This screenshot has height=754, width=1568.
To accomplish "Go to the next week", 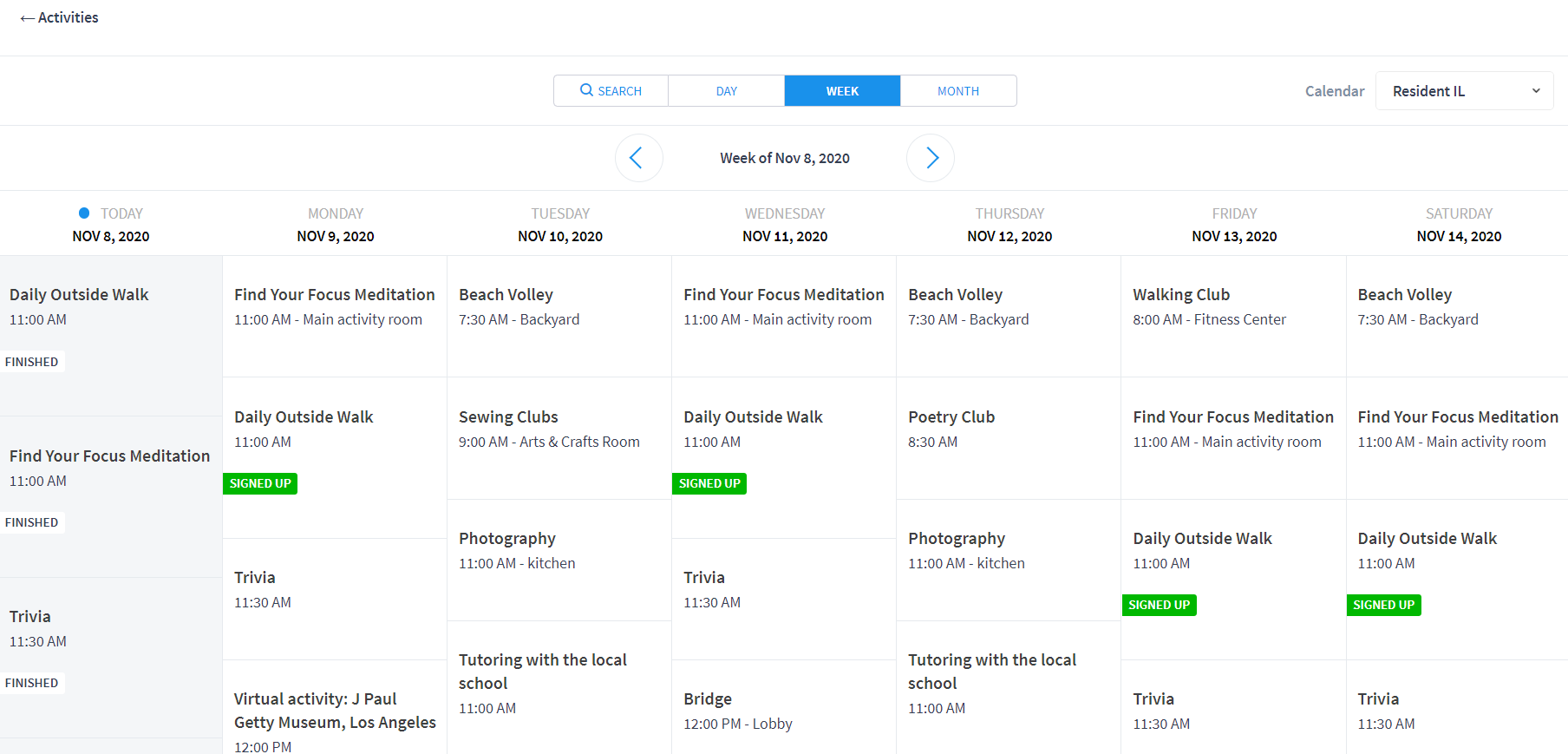I will coord(931,158).
